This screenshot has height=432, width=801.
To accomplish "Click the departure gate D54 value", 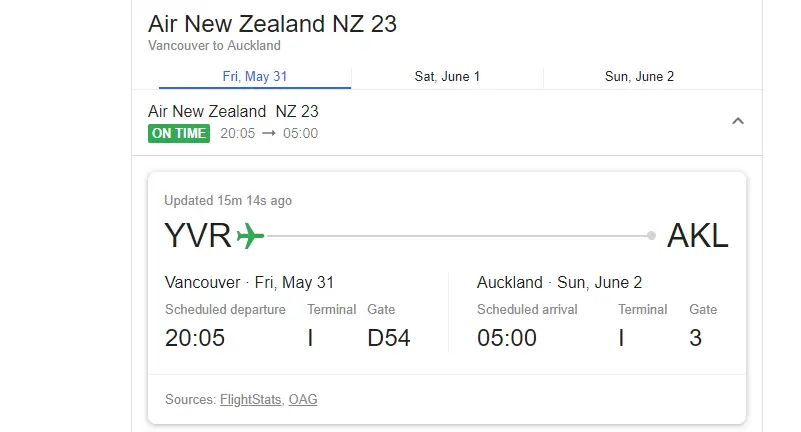I will [389, 338].
